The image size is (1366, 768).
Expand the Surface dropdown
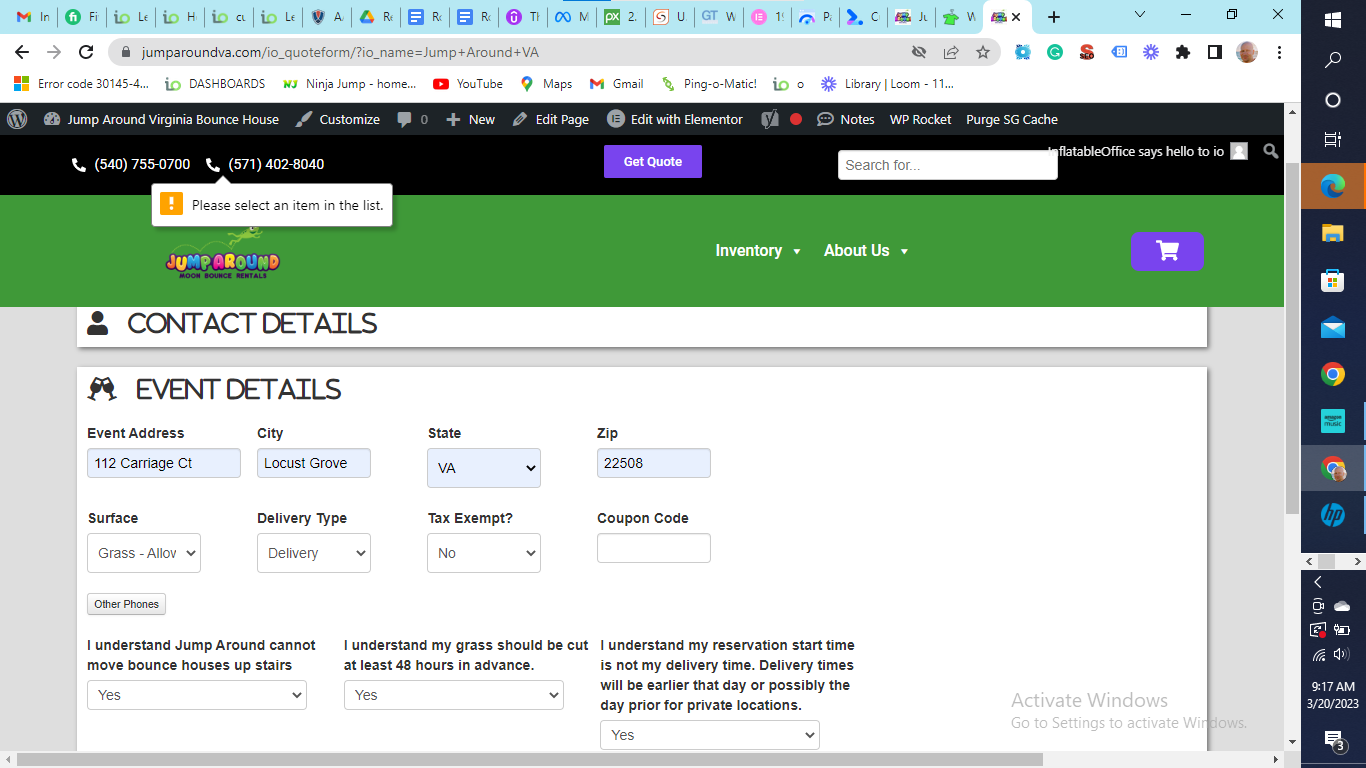point(144,553)
